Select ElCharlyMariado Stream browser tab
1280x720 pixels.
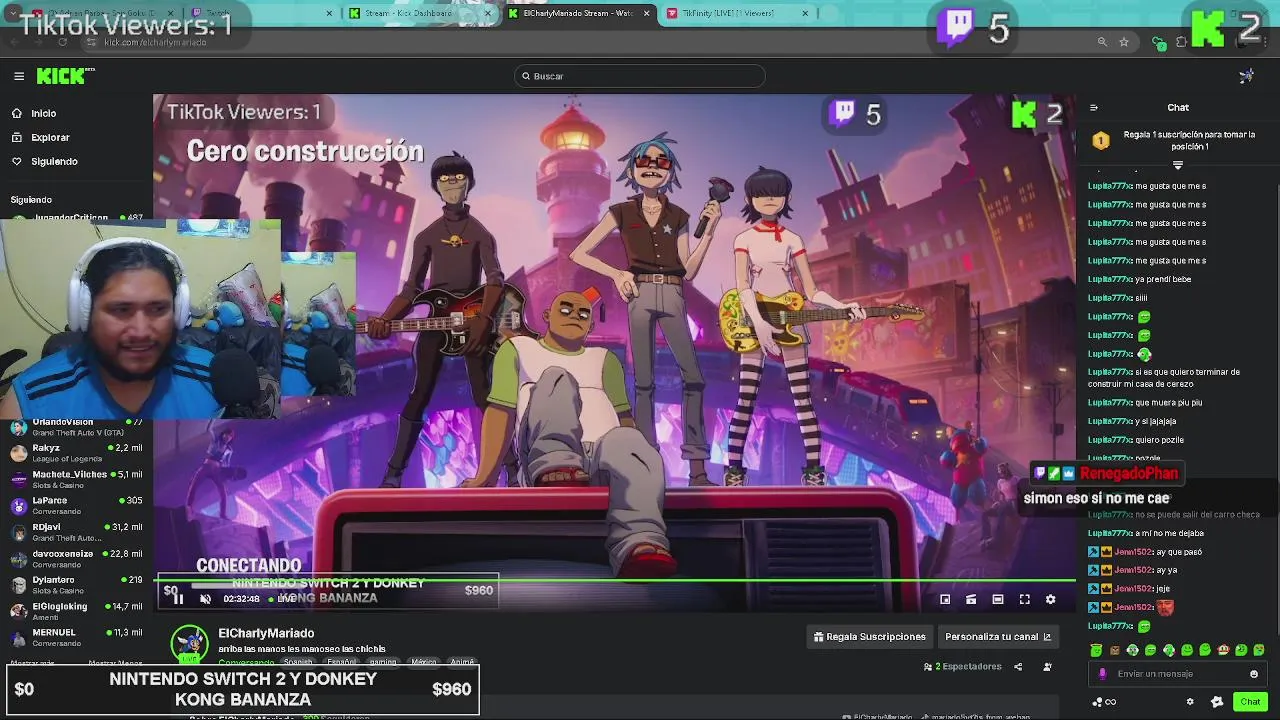point(578,13)
